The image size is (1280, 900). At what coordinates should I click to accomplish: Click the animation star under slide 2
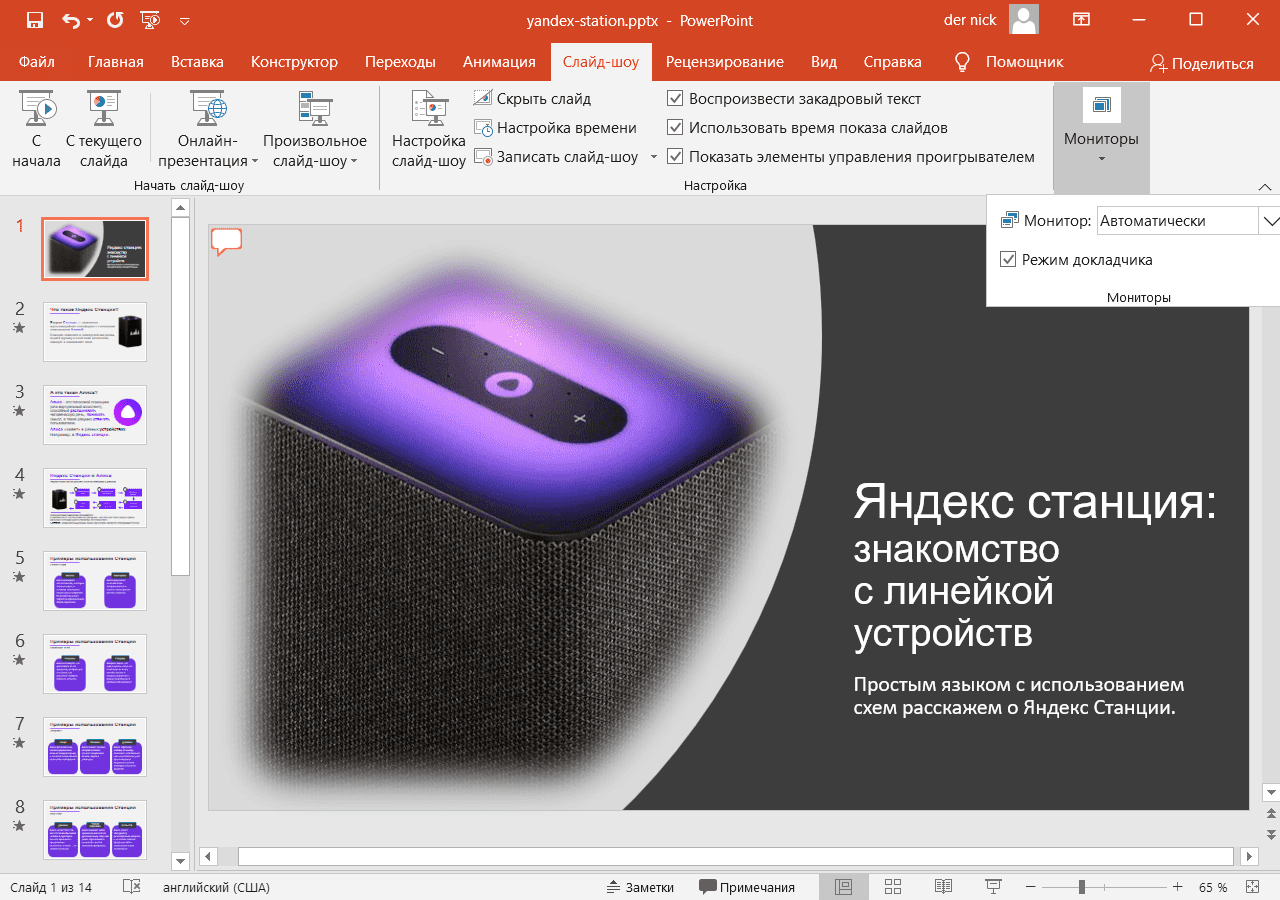[19, 328]
